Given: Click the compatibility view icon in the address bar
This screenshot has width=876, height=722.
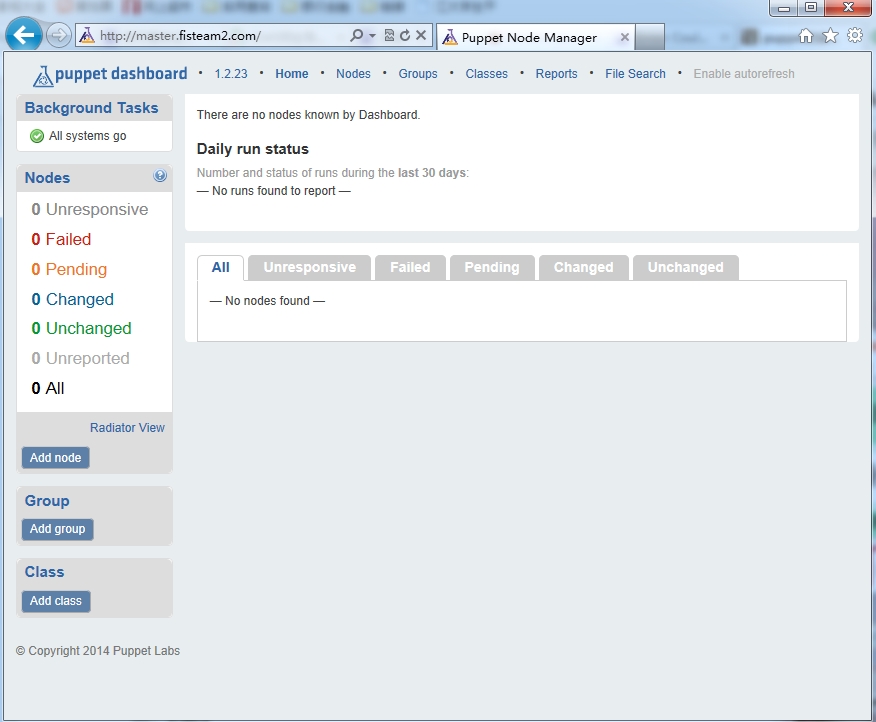Looking at the screenshot, I should (389, 34).
